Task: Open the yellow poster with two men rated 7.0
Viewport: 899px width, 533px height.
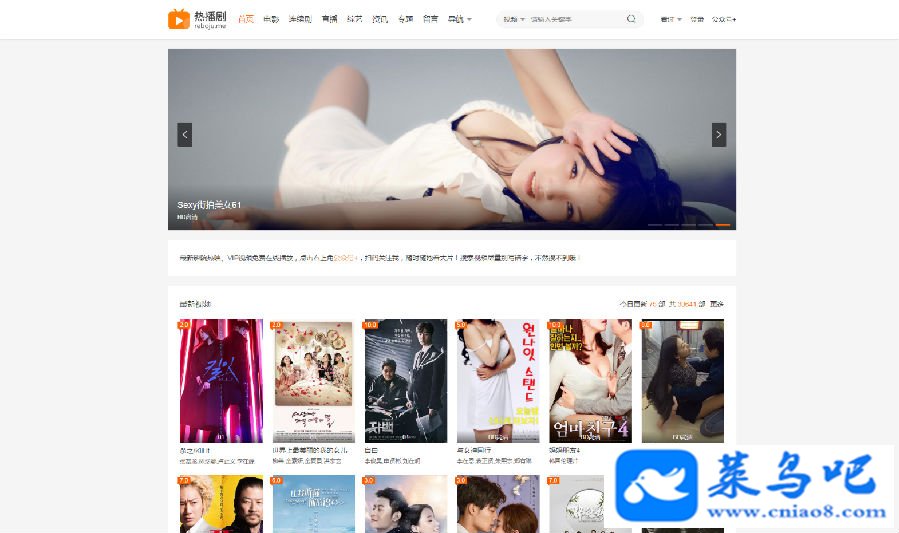Action: (221, 504)
